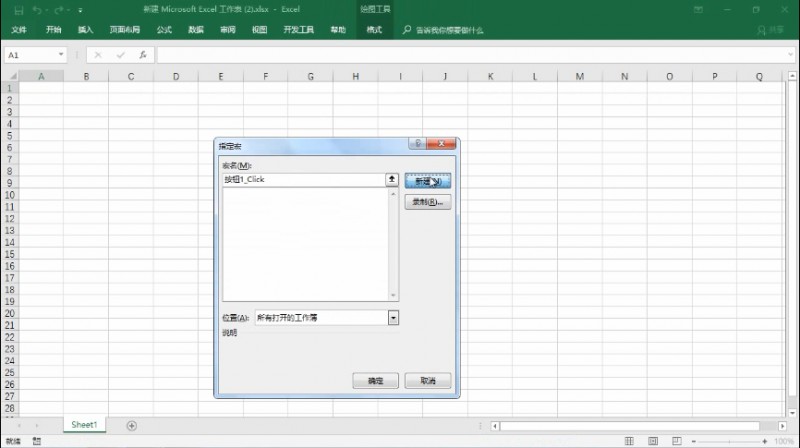Image resolution: width=800 pixels, height=448 pixels.
Task: Click inside the formula bar
Action: (x=471, y=55)
